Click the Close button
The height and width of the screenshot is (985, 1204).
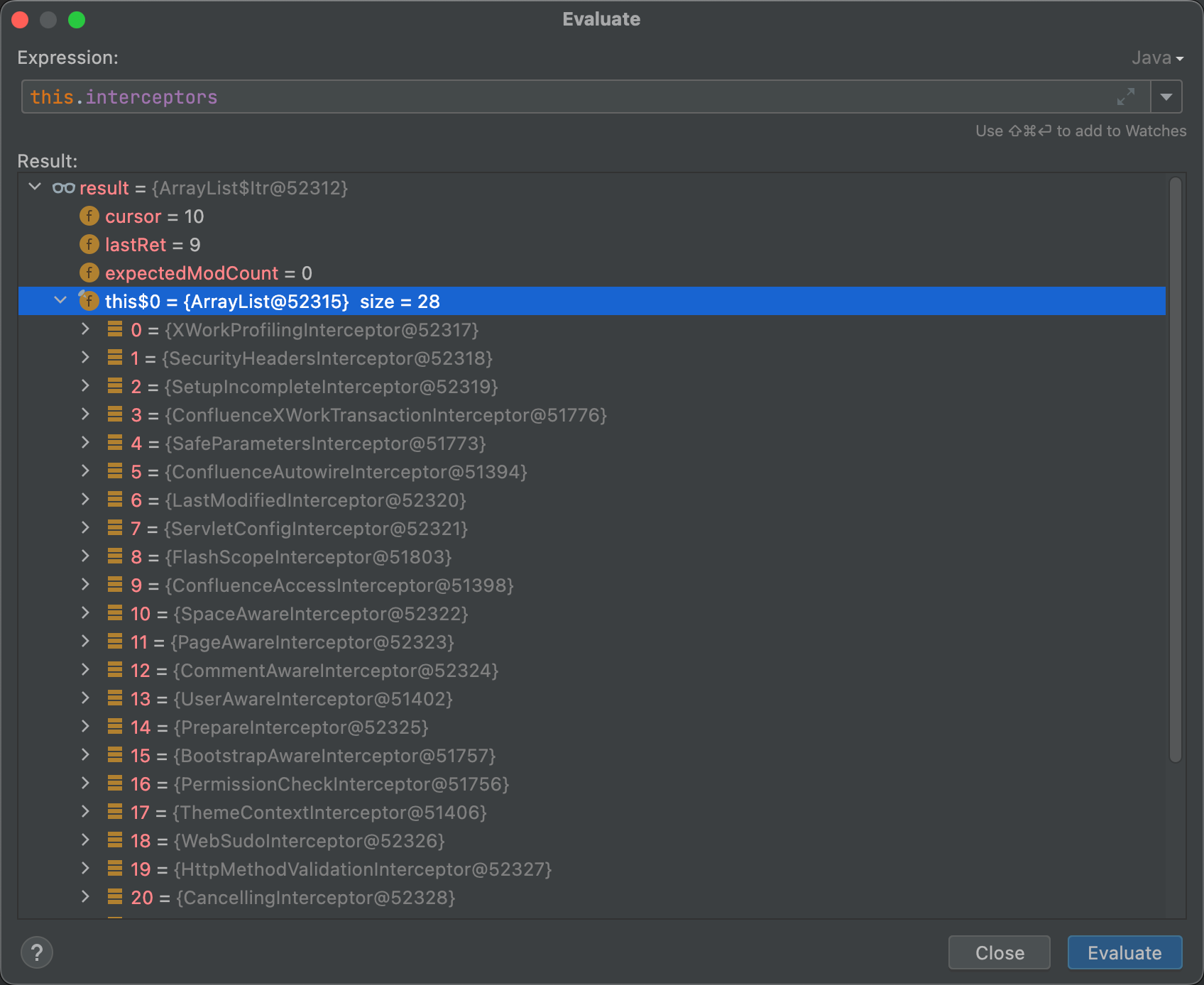[x=1000, y=952]
